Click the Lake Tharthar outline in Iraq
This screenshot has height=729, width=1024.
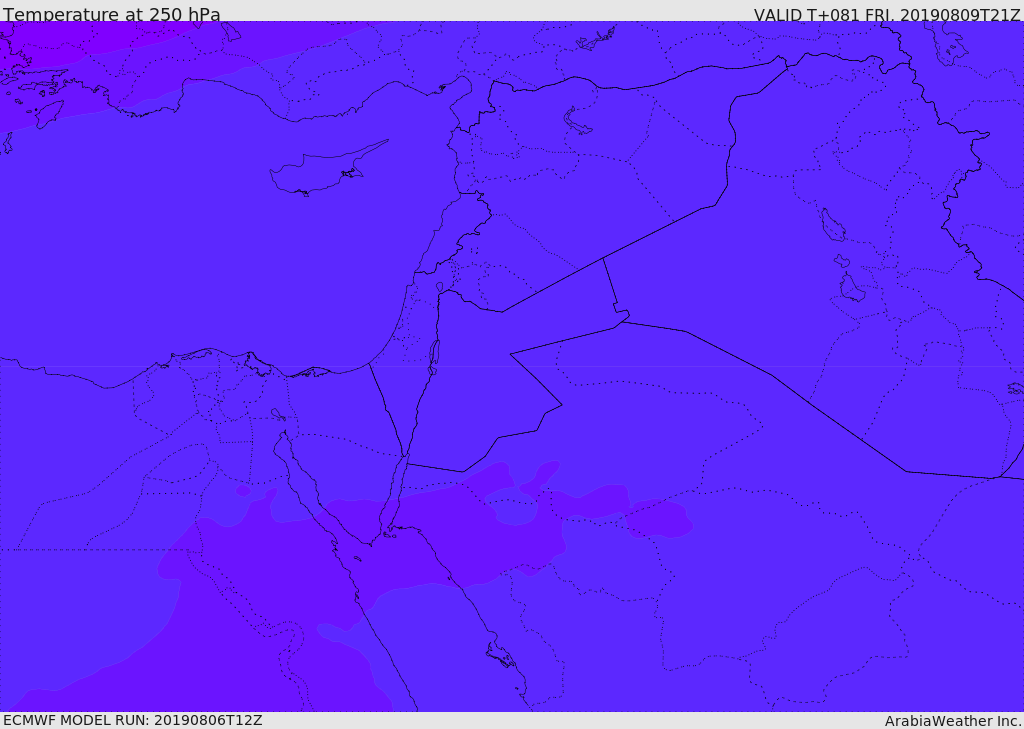832,225
